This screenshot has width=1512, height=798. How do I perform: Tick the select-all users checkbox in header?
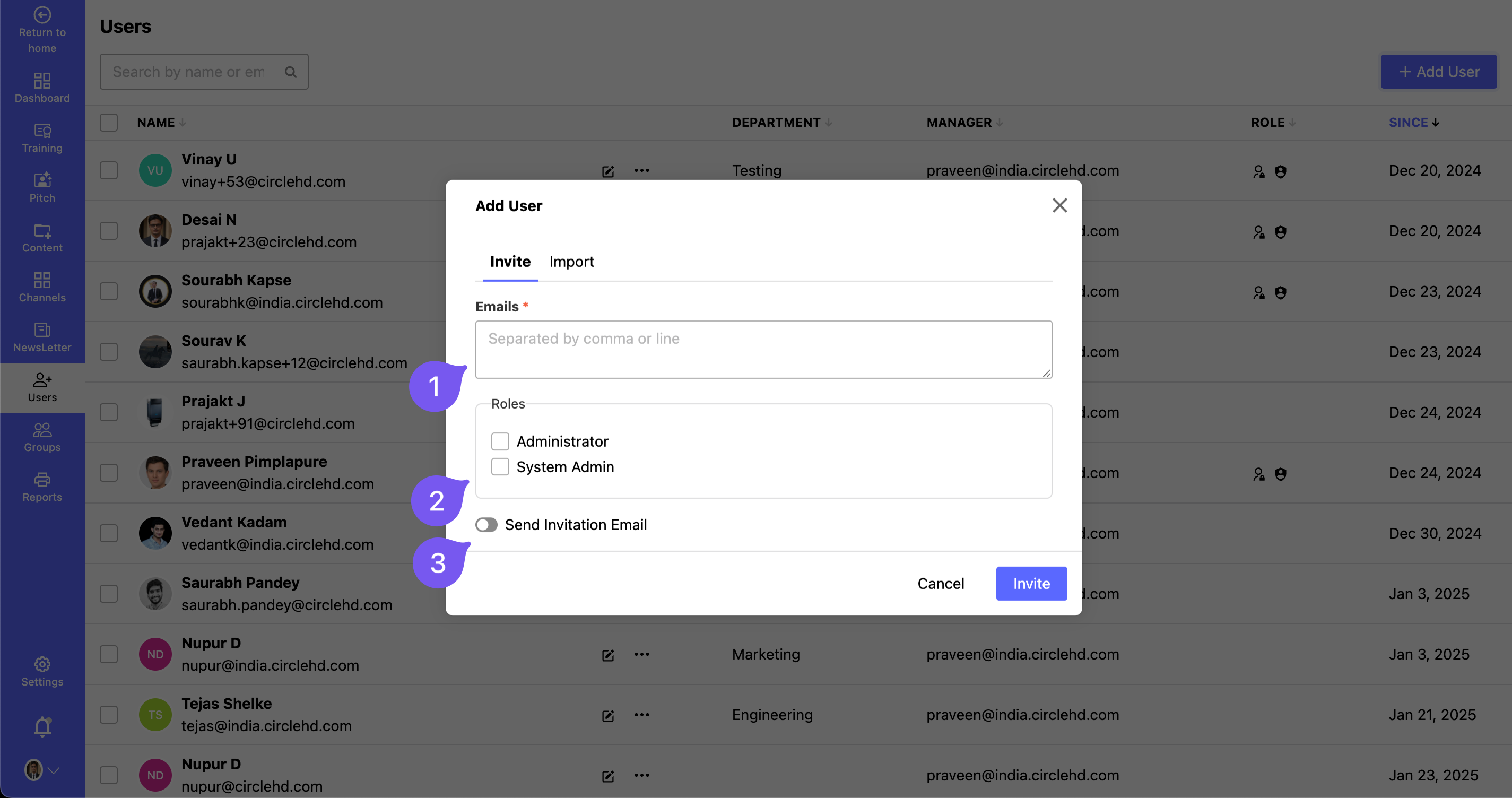109,122
